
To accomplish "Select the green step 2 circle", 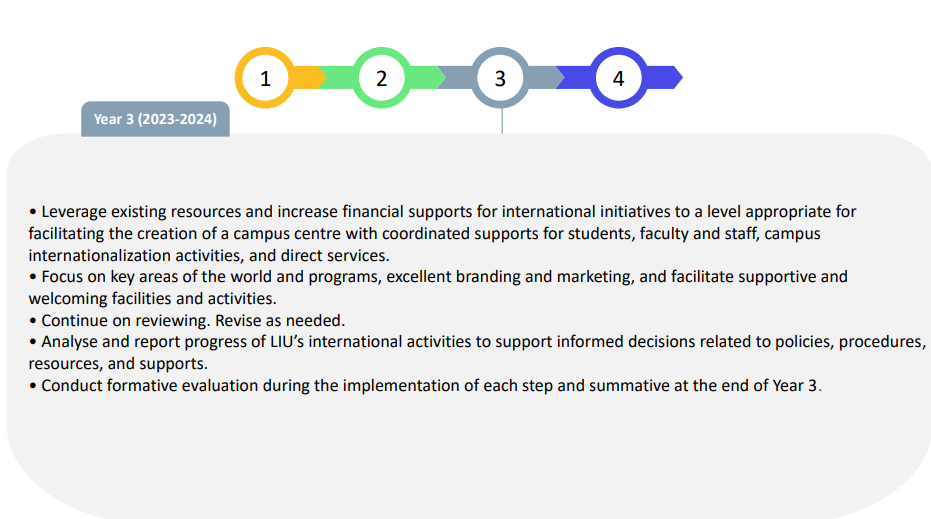I will tap(382, 78).
